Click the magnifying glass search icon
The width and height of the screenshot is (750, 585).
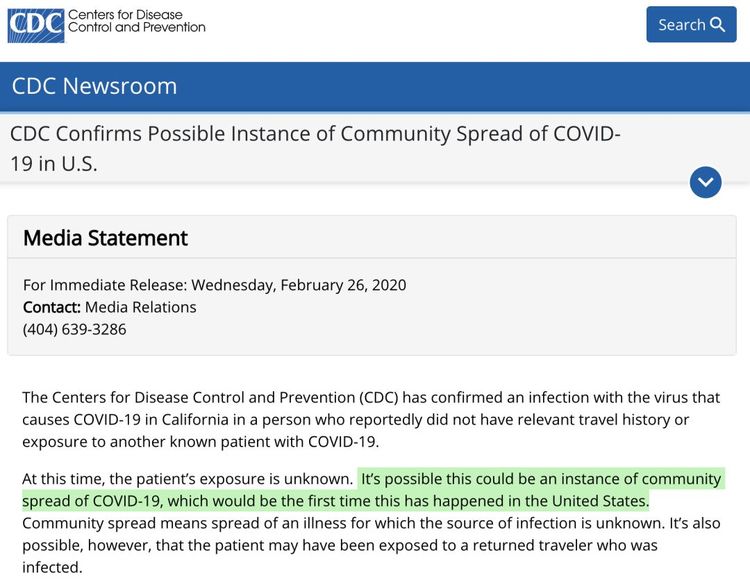(x=717, y=25)
